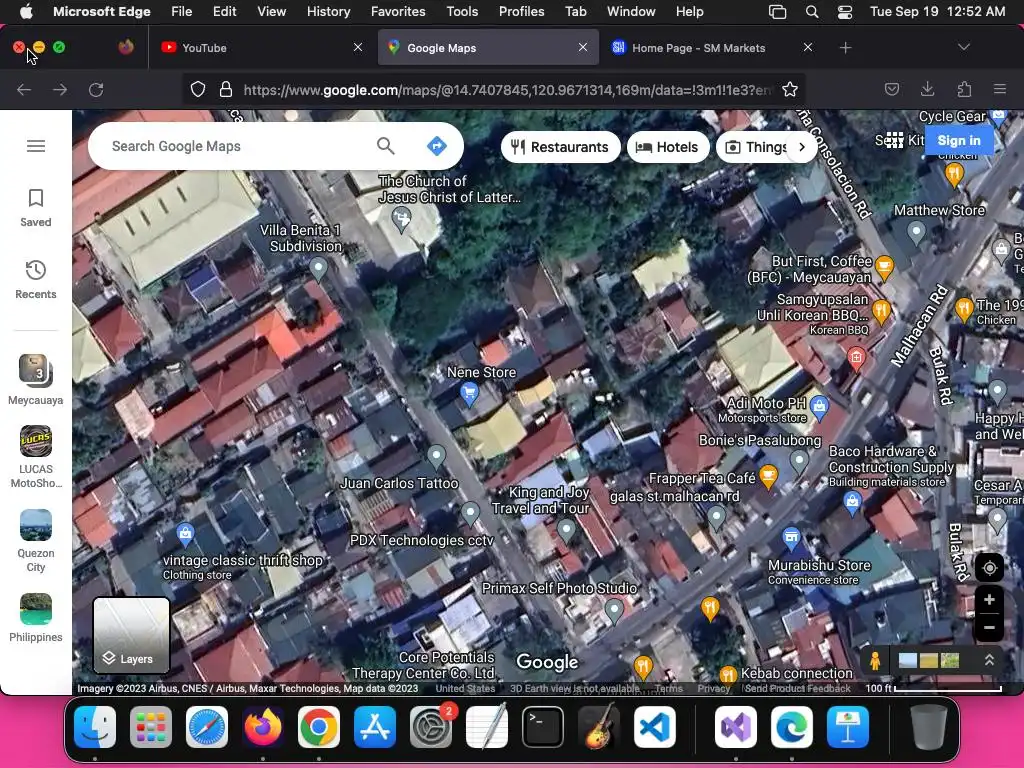1024x768 pixels.
Task: Open Recents history in sidebar
Action: (36, 280)
